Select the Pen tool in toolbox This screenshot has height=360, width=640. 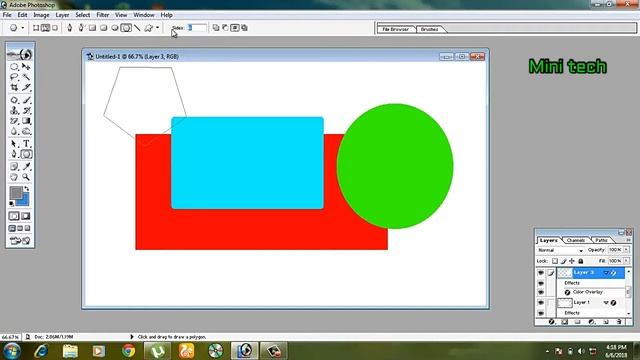pyautogui.click(x=14, y=154)
